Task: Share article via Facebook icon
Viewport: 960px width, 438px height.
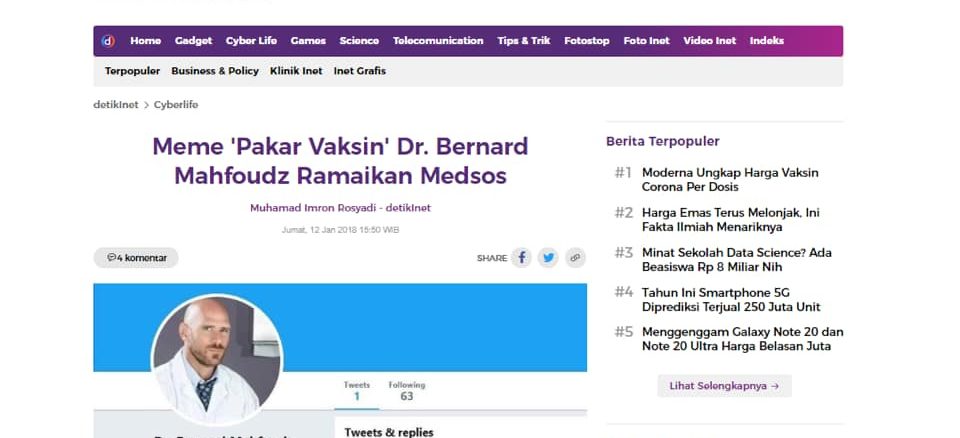Action: 522,258
